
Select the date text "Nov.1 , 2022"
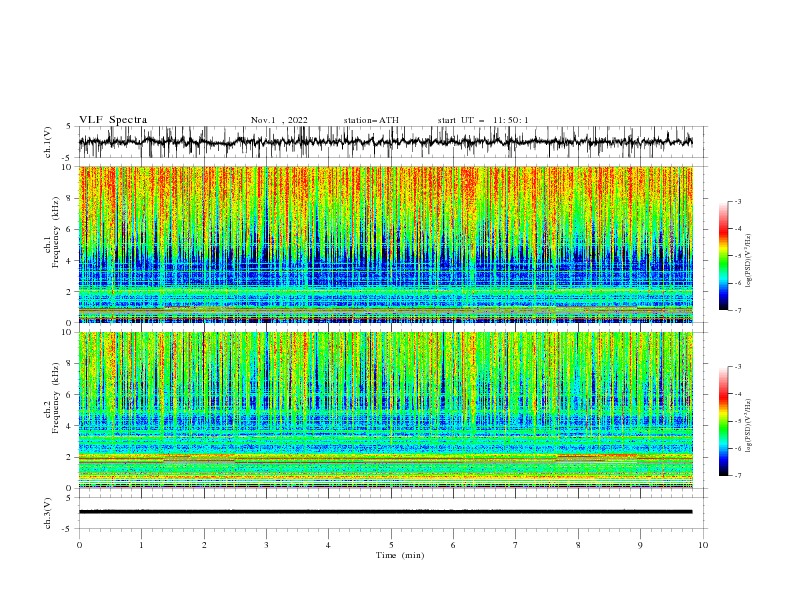click(x=279, y=120)
